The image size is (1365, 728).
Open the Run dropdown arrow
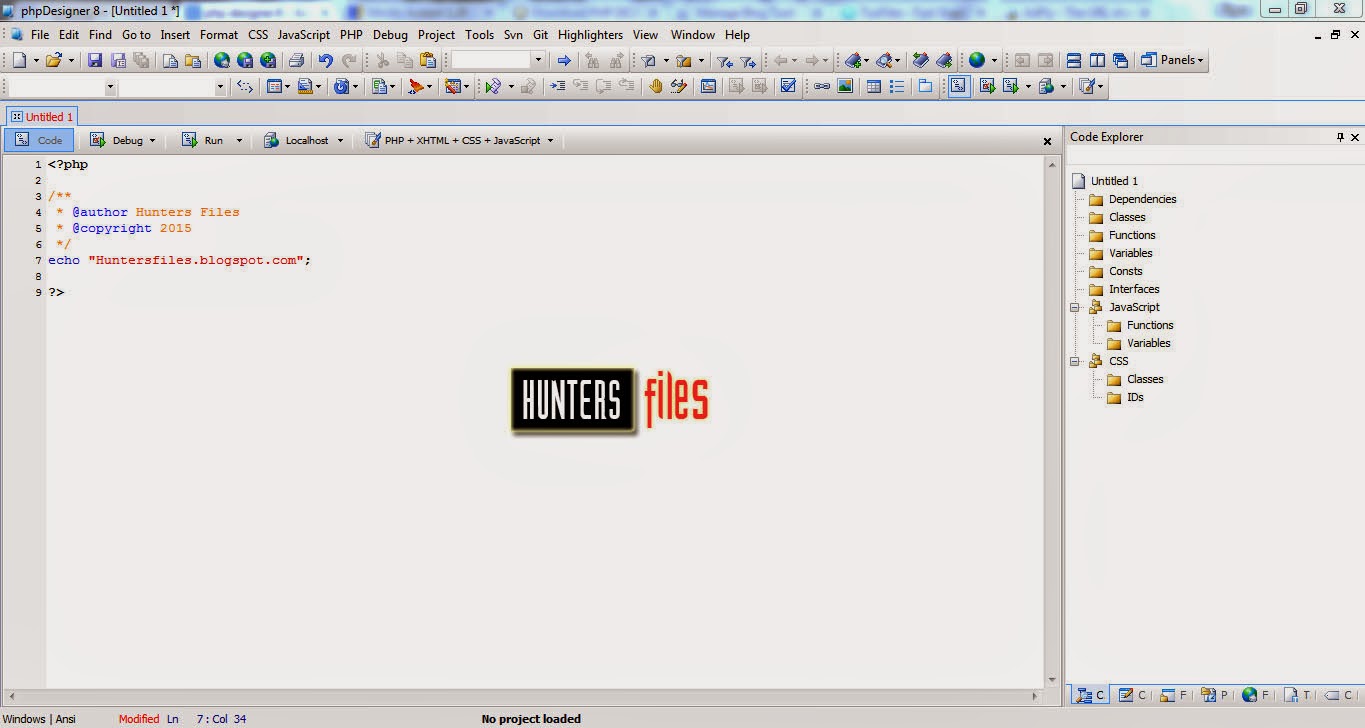coord(239,141)
